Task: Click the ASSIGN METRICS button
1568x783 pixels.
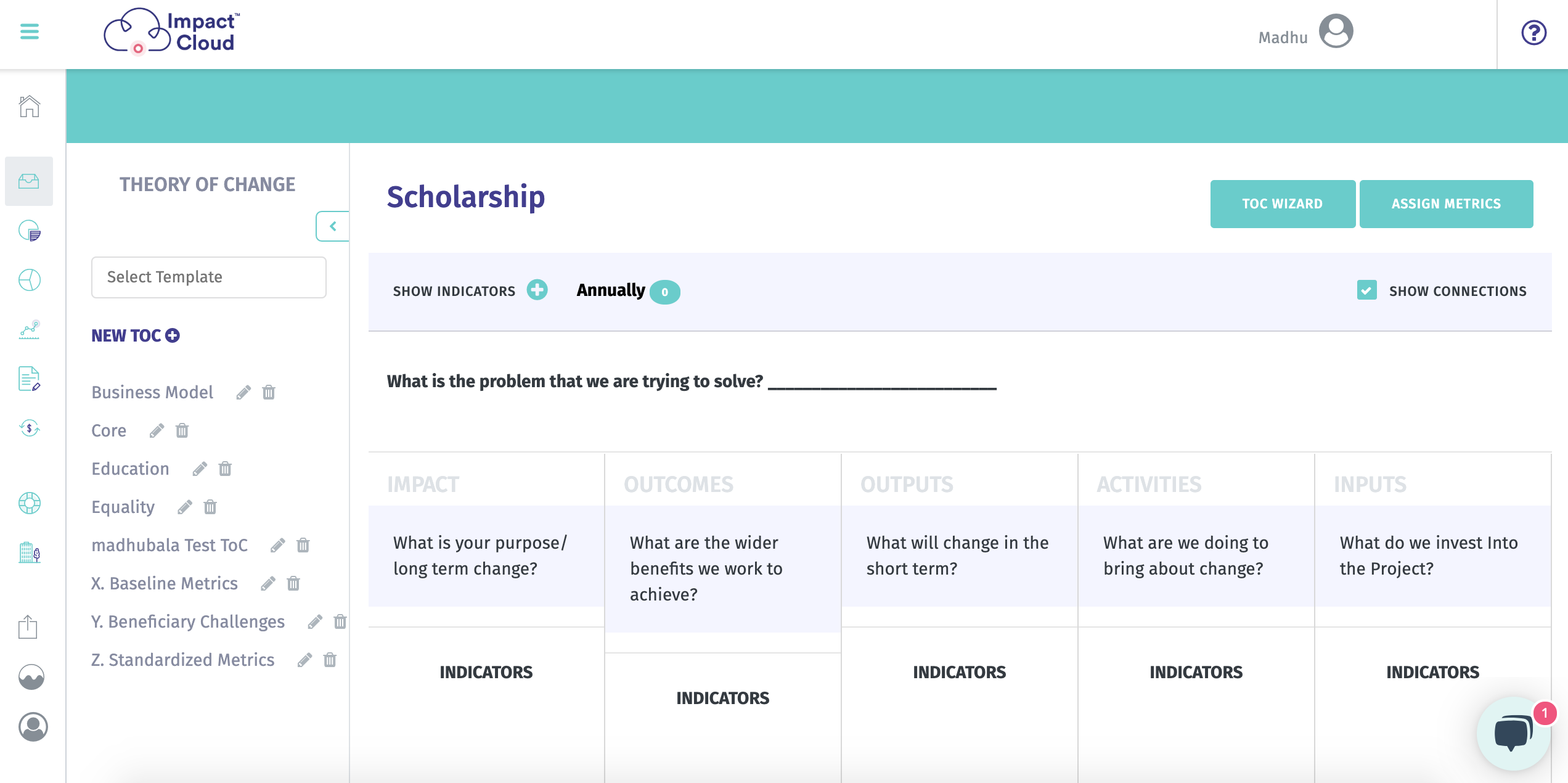Action: pos(1446,204)
